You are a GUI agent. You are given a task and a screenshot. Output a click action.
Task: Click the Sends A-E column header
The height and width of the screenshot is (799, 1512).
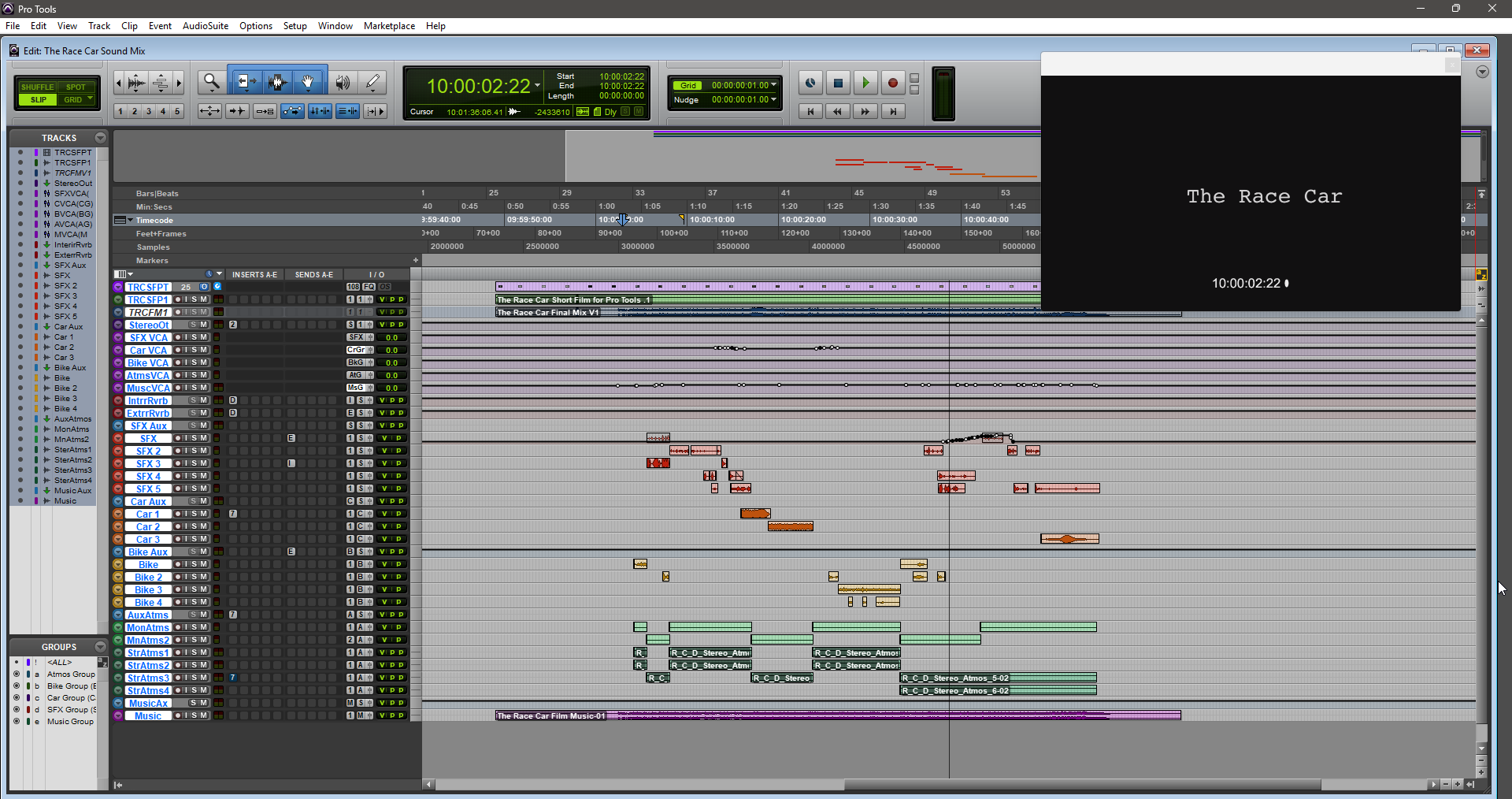point(313,275)
